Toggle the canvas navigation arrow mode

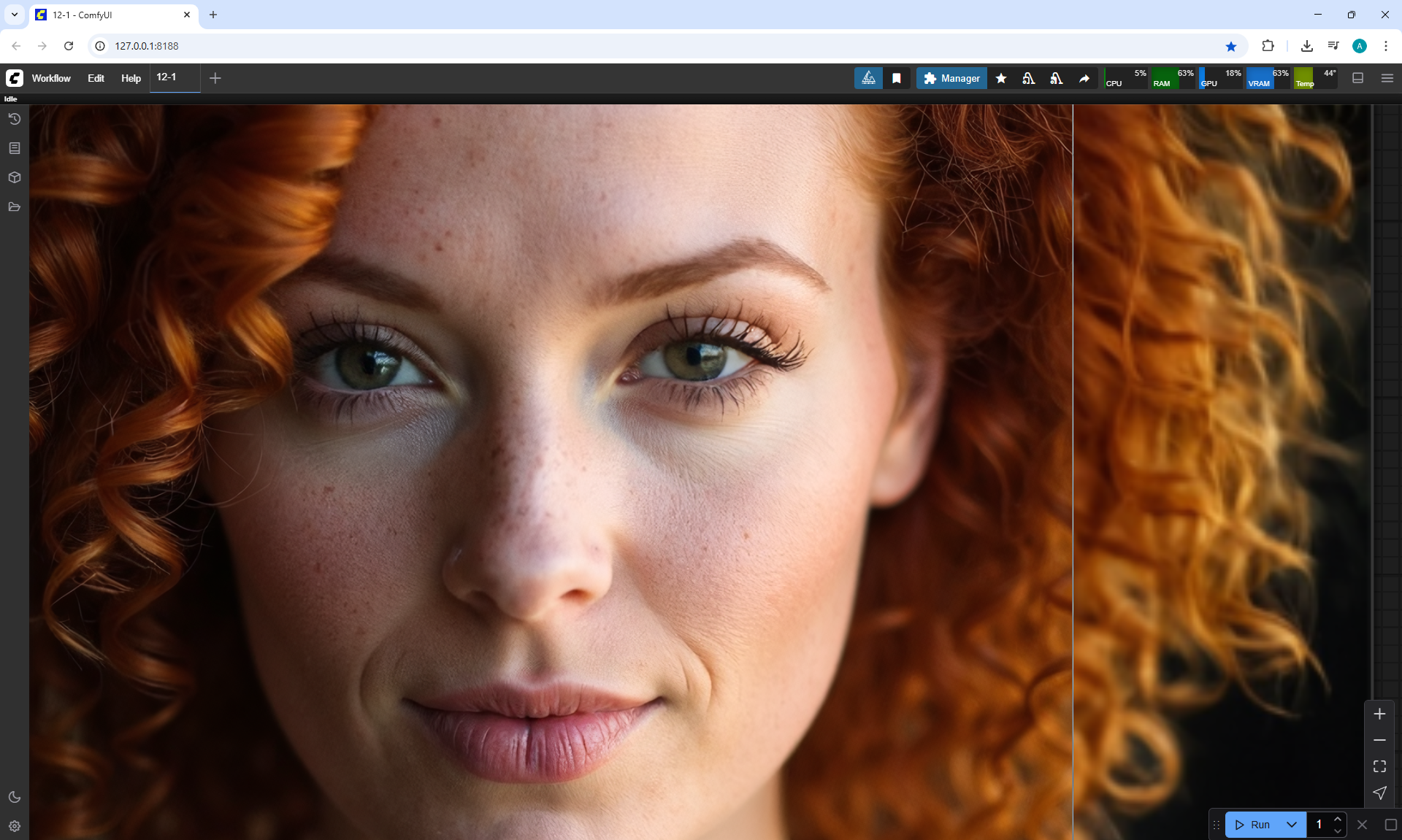1379,793
